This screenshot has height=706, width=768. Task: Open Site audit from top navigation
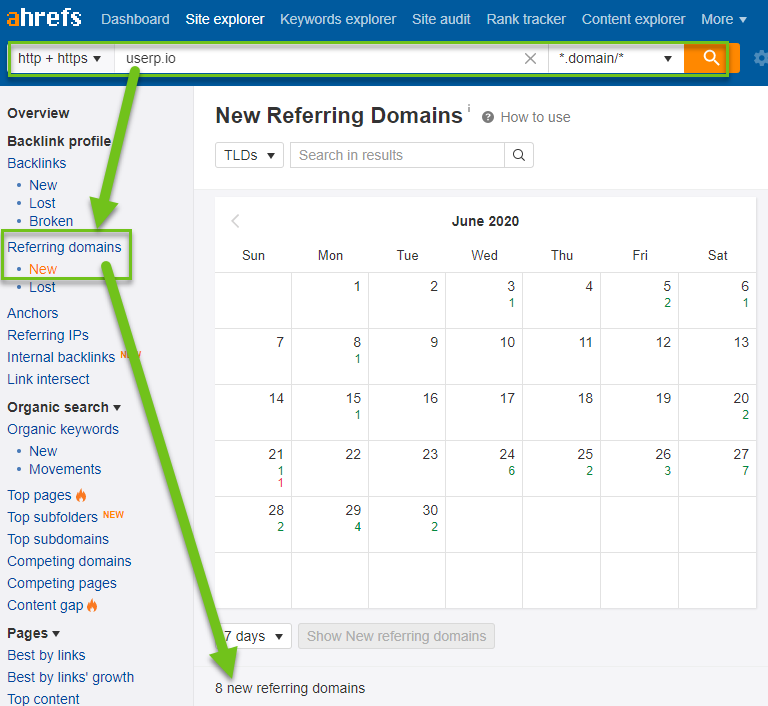coord(442,19)
